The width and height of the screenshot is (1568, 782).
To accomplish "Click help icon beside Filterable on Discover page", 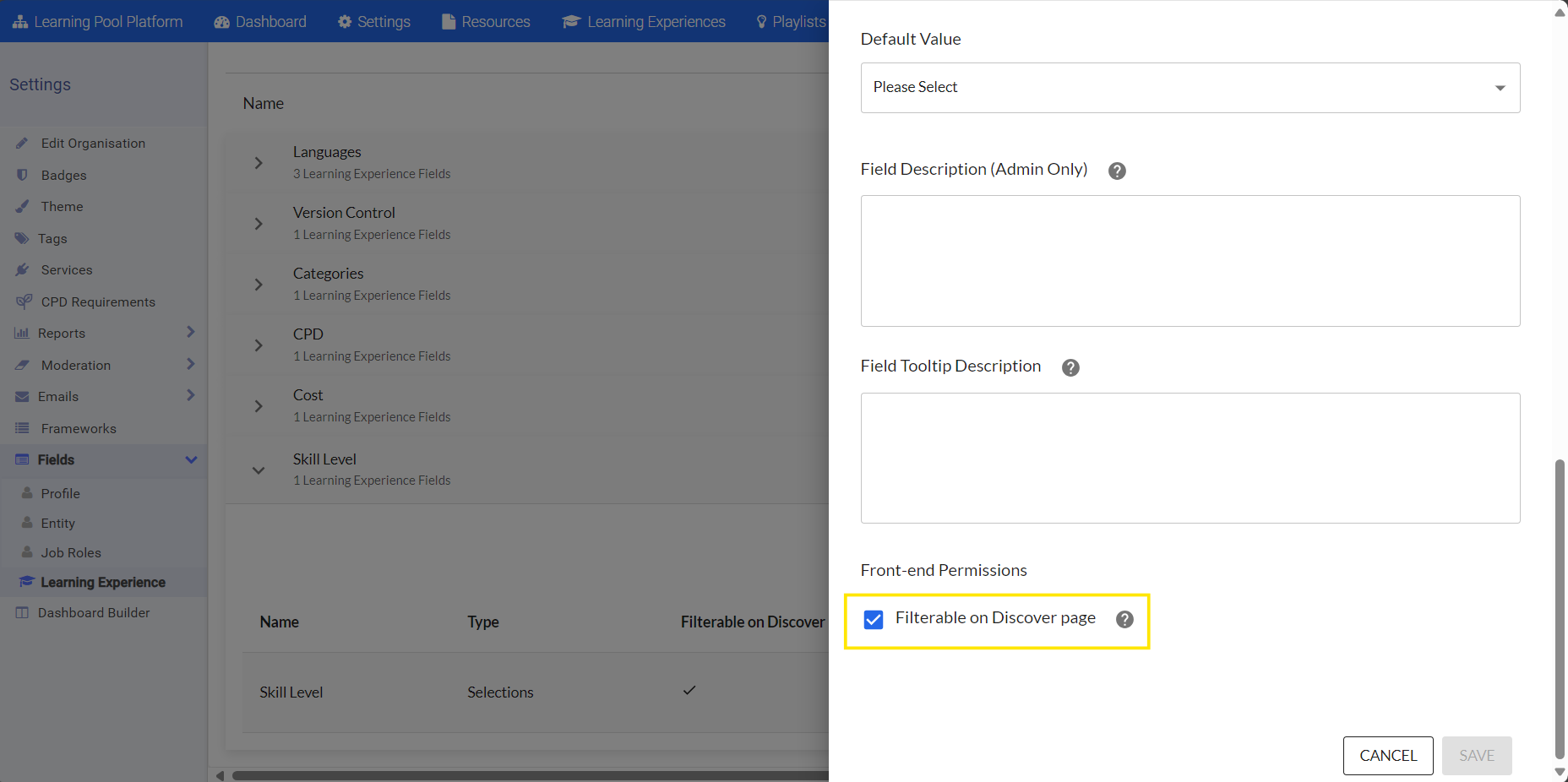I will [1124, 619].
